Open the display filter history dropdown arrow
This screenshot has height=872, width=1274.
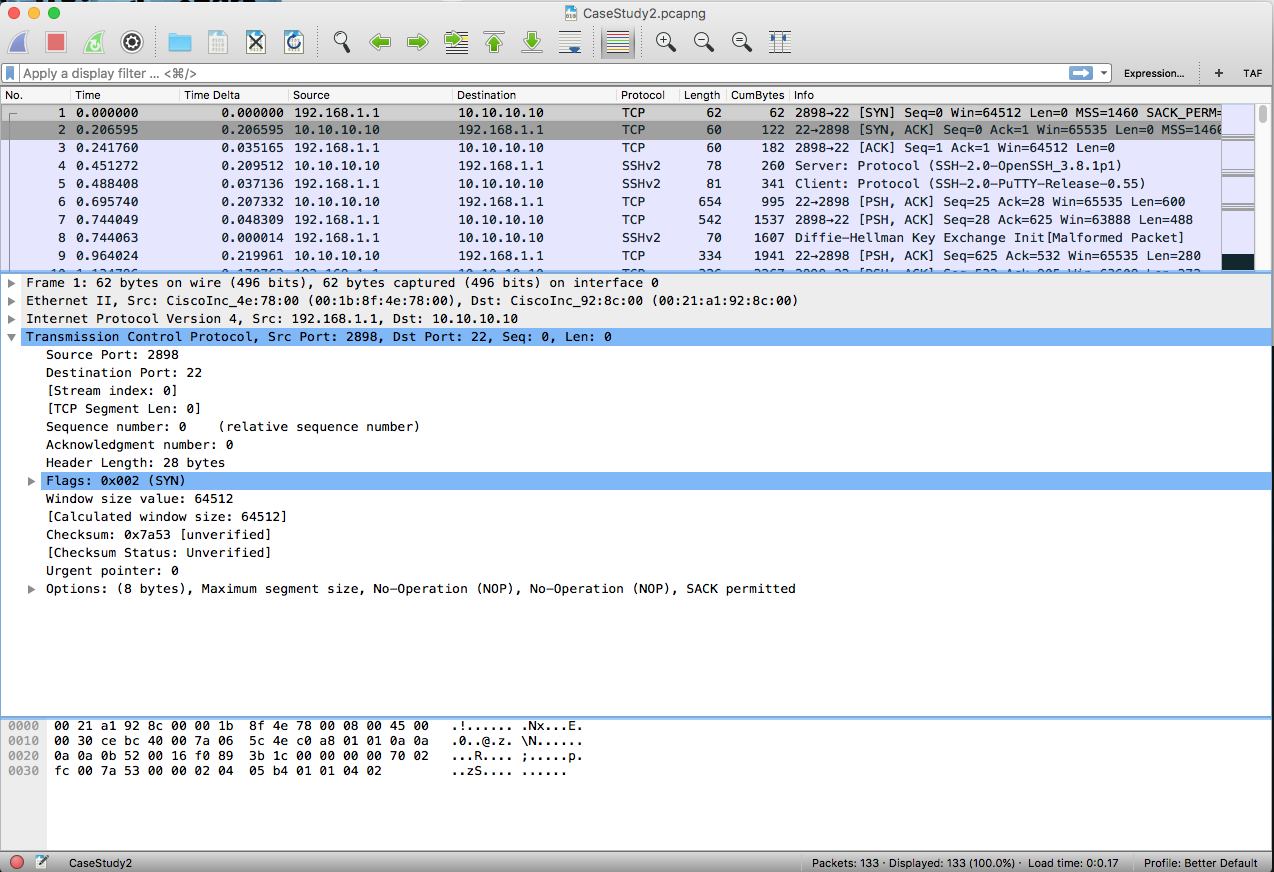(x=1104, y=73)
